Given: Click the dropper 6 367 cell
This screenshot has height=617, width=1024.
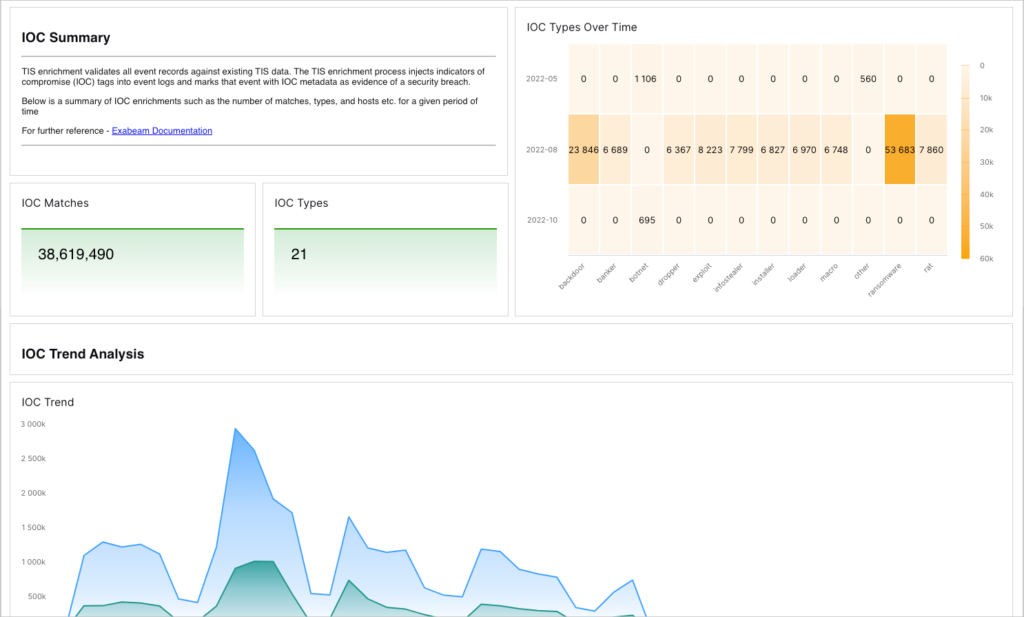Looking at the screenshot, I should (679, 150).
